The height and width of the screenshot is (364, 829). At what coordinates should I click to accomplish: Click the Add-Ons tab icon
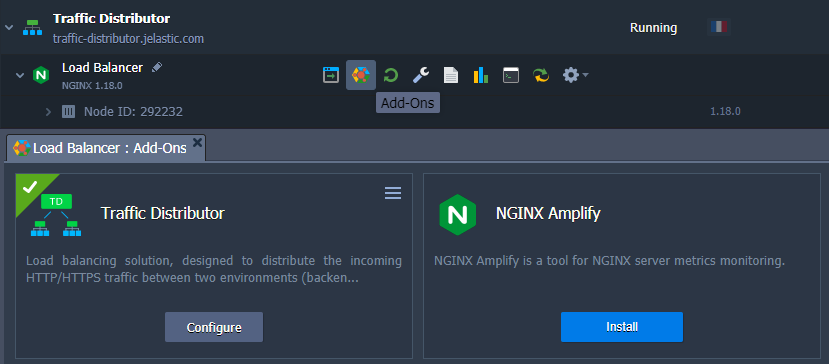point(22,148)
